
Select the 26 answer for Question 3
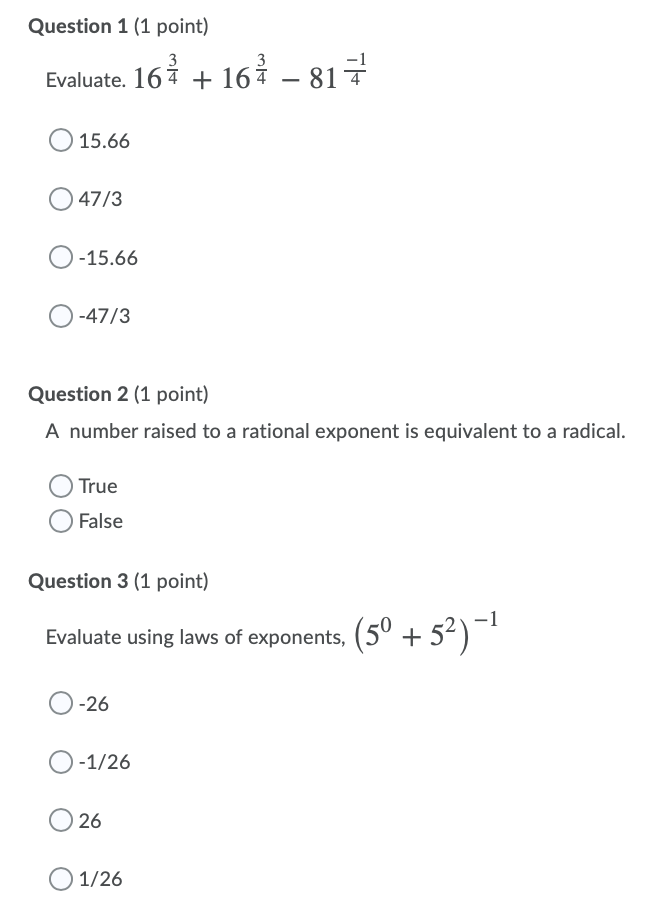(x=60, y=821)
